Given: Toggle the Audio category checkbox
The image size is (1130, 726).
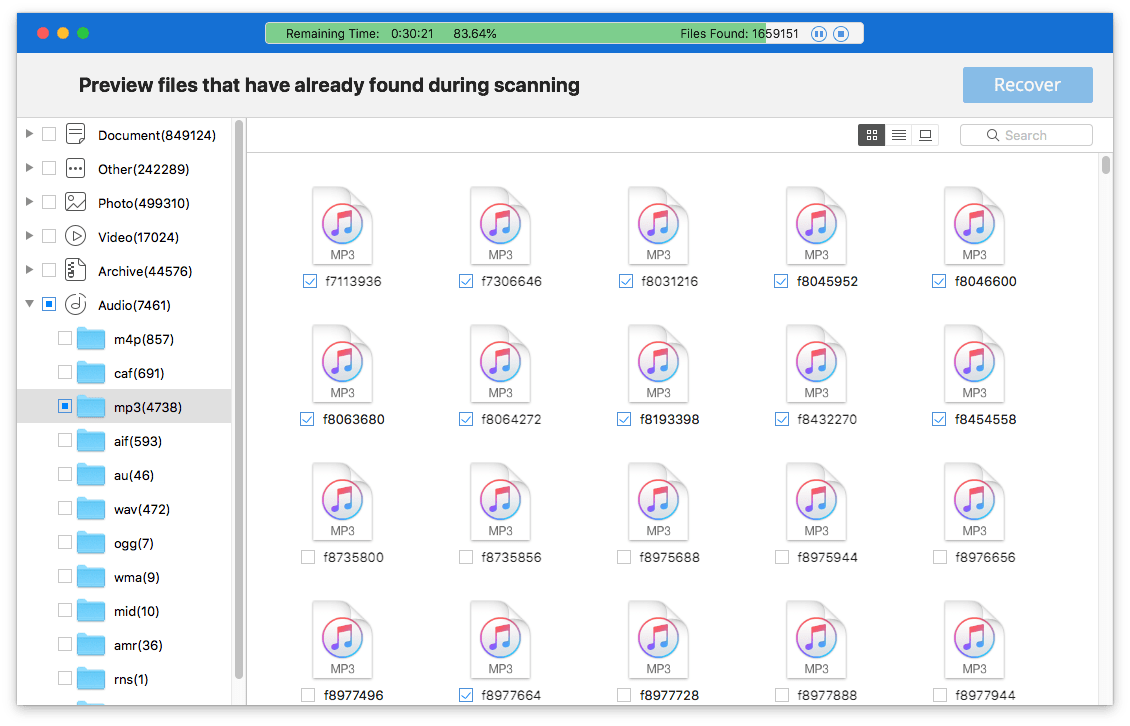Looking at the screenshot, I should (49, 304).
